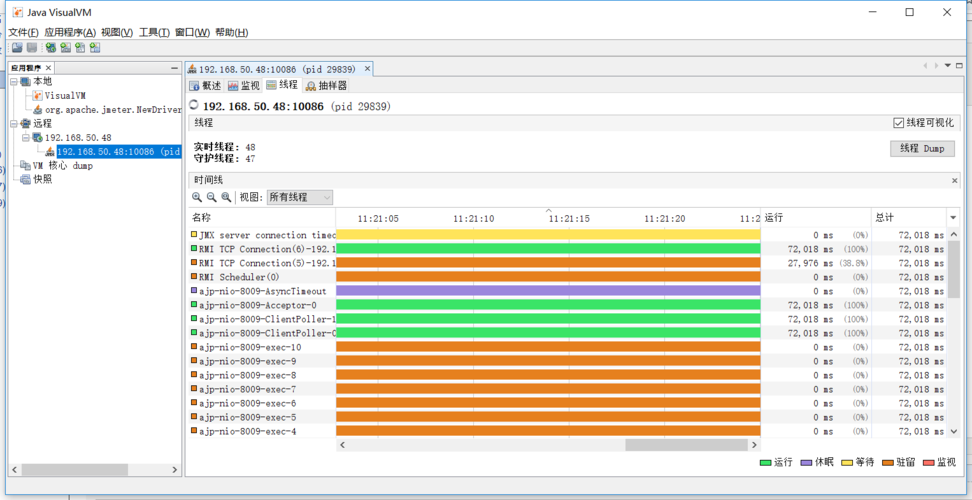Click the add JMX connection toolbar icon
The height and width of the screenshot is (500, 972).
66,48
